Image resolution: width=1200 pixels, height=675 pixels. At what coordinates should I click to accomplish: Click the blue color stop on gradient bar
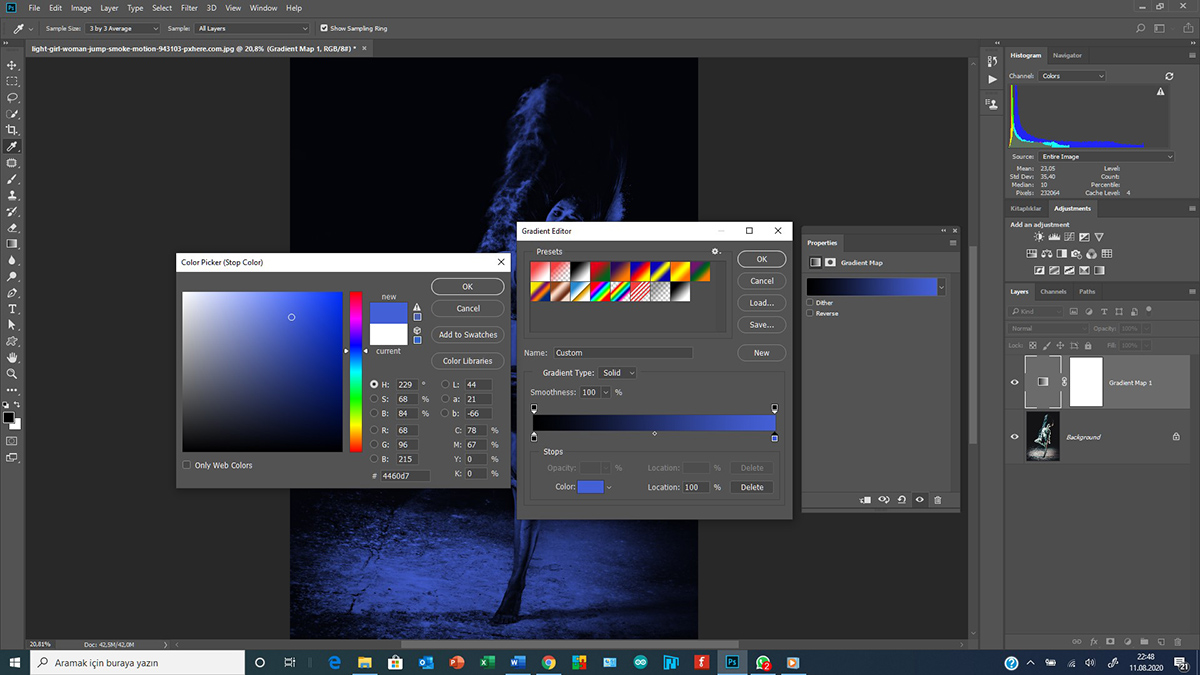coord(774,438)
